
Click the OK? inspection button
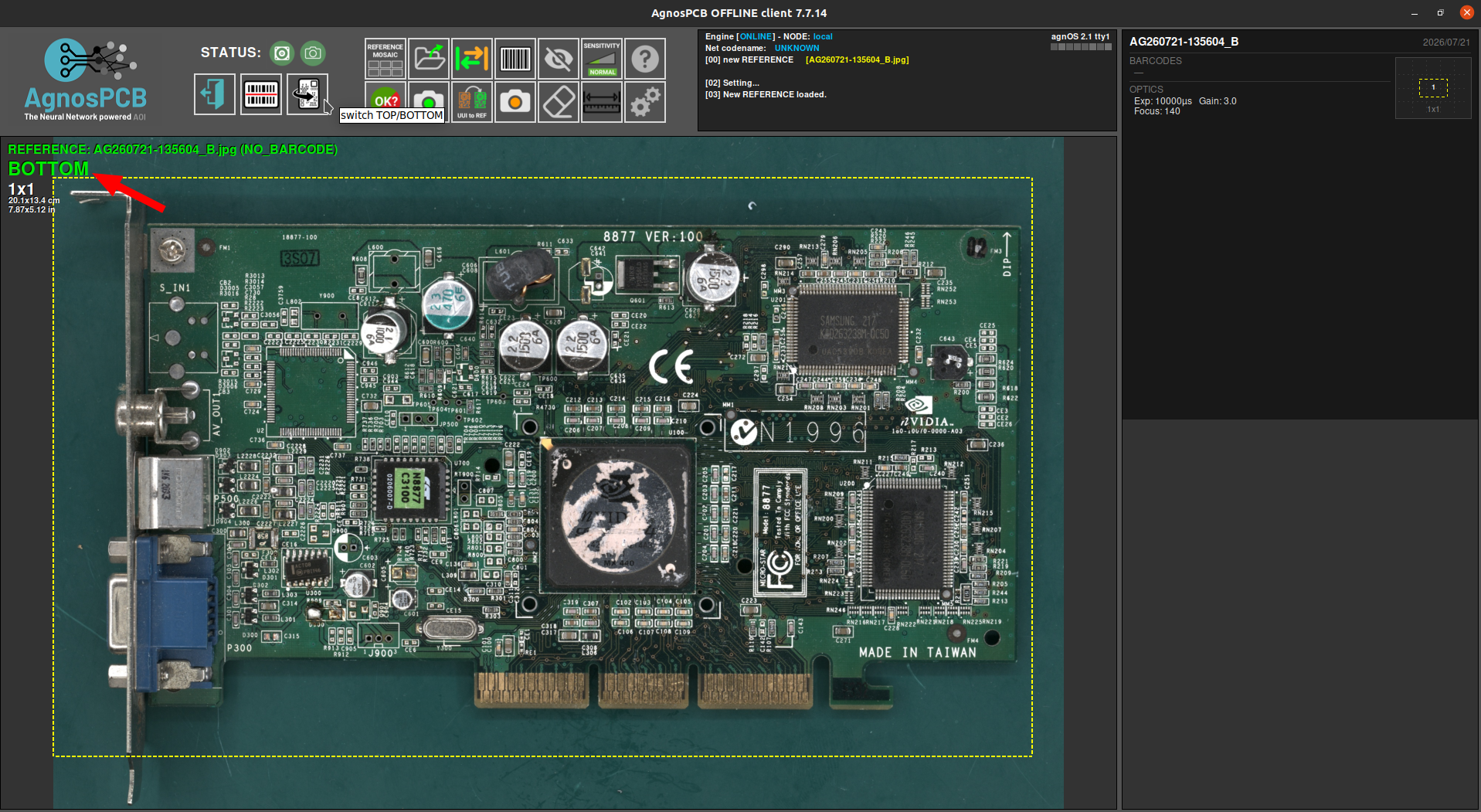tap(385, 101)
